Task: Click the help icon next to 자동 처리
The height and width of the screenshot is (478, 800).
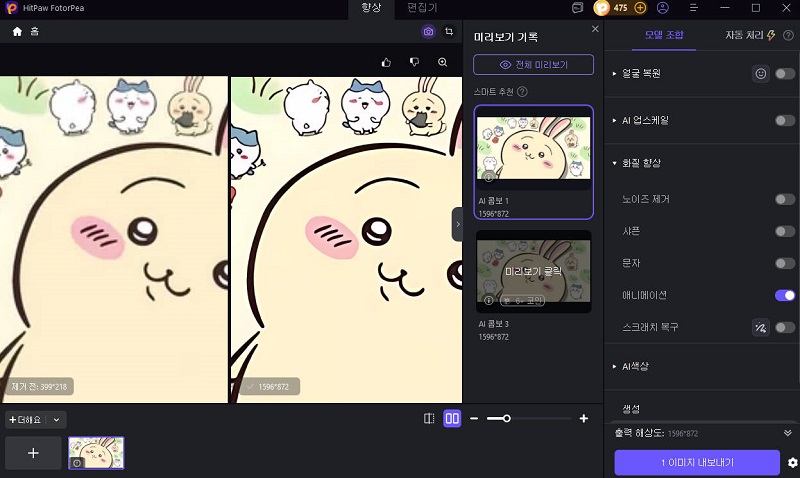Action: pyautogui.click(x=788, y=35)
